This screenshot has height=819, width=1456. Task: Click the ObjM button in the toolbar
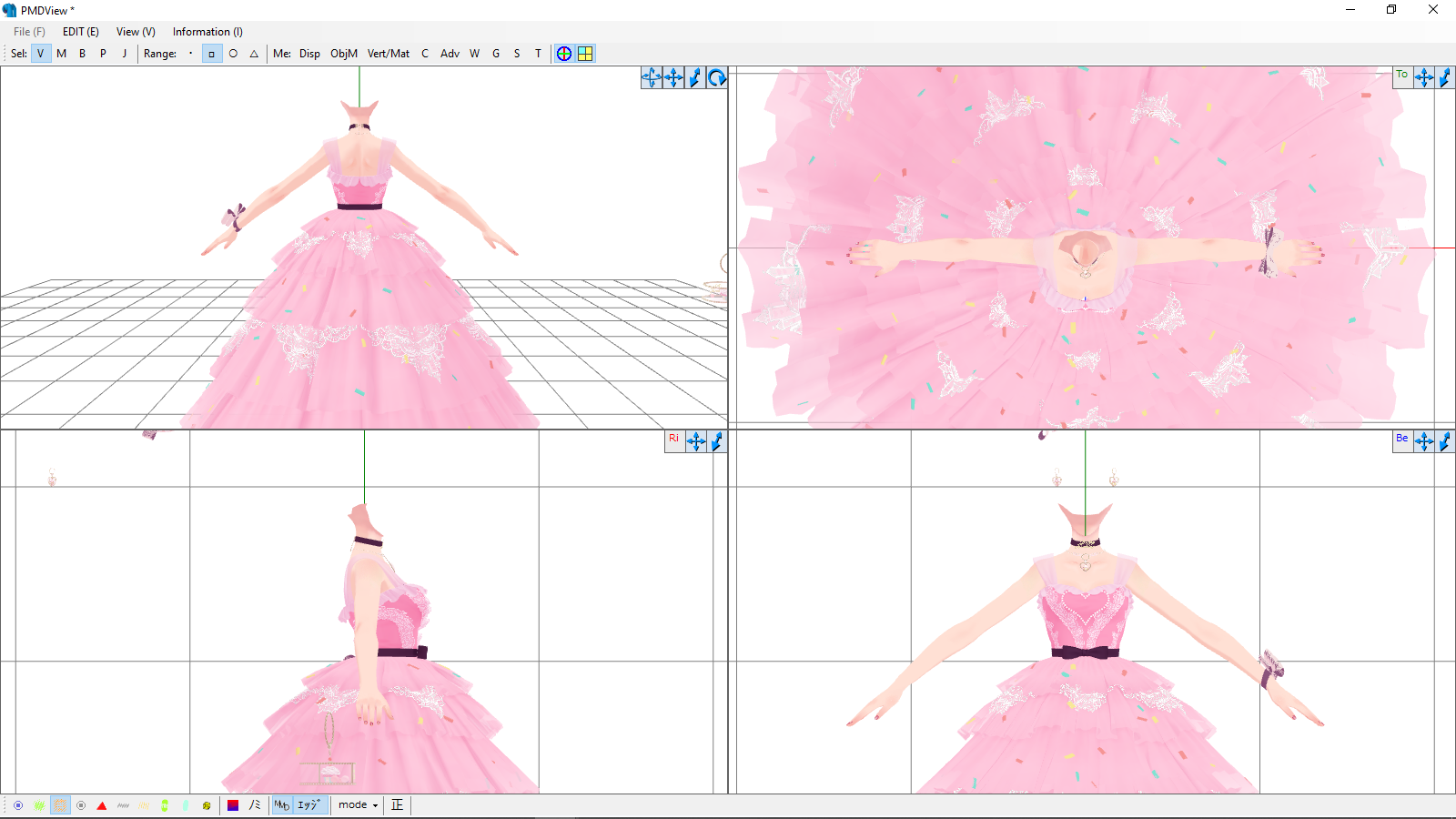(x=342, y=53)
